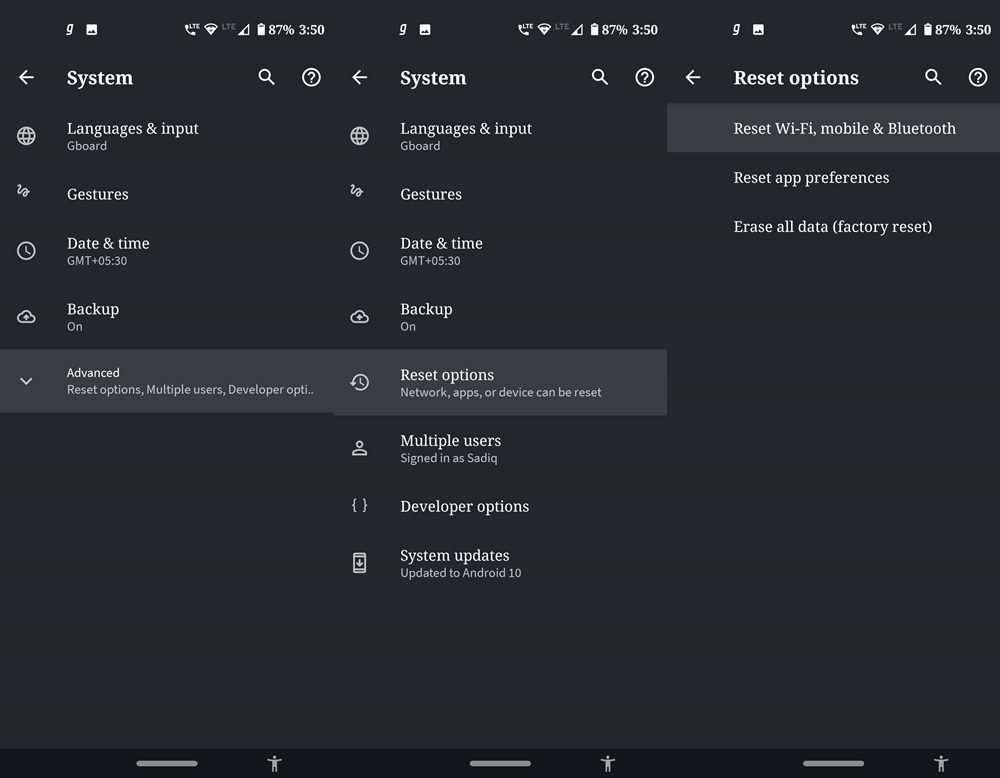Select Reset app preferences
Screen dimensions: 1000x778
pyautogui.click(x=834, y=177)
